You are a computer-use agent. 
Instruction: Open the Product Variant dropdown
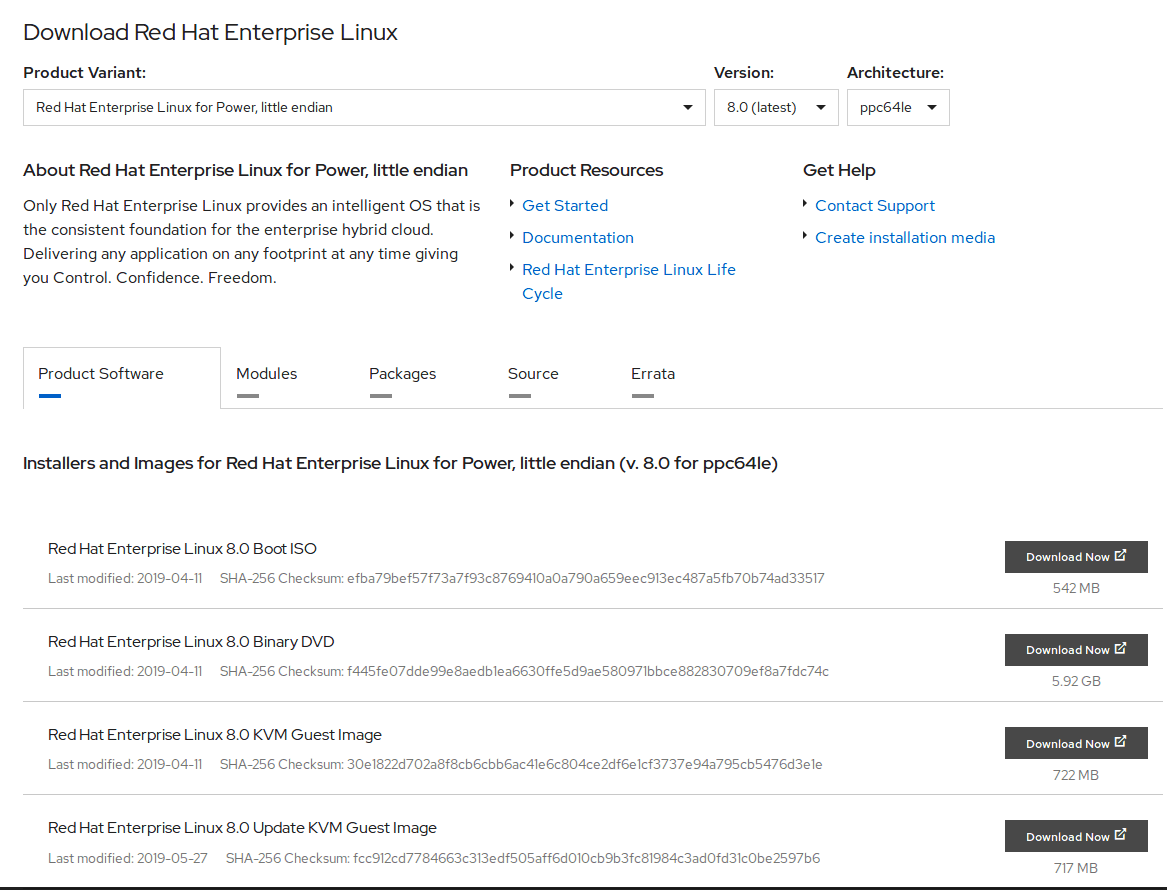click(x=364, y=108)
